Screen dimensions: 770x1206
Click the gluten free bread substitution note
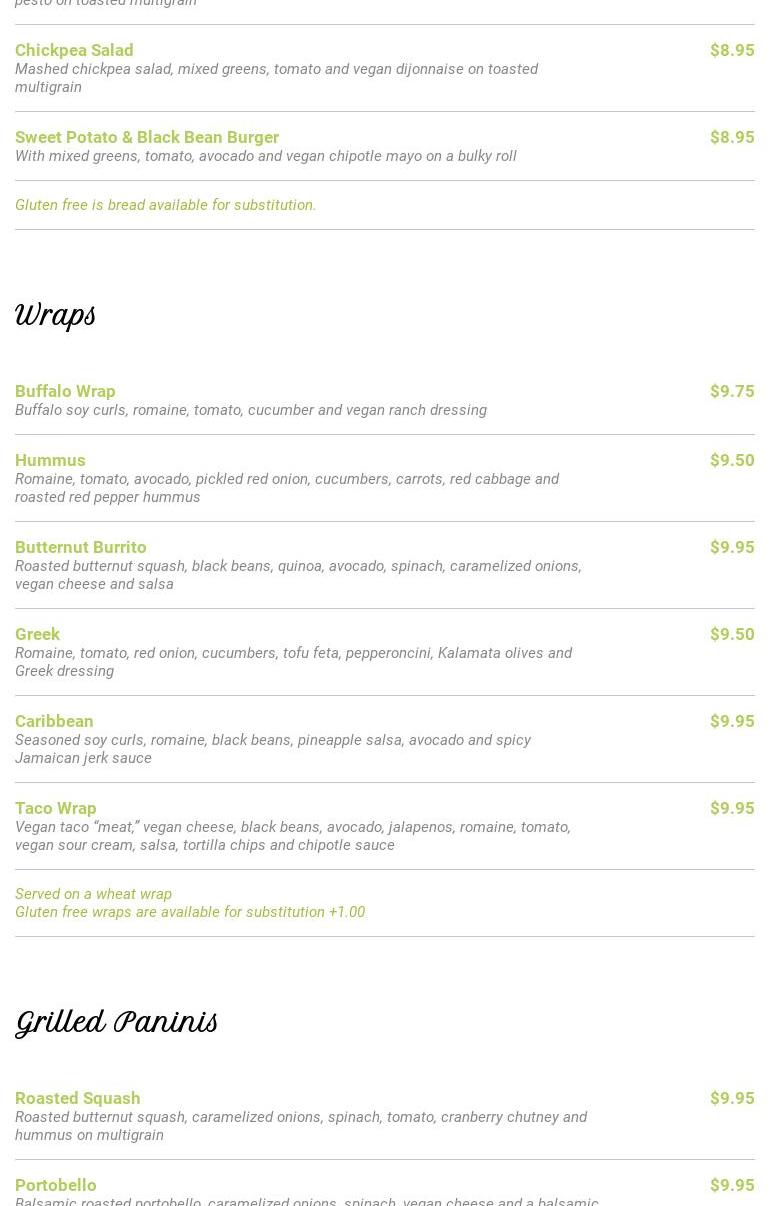(166, 205)
